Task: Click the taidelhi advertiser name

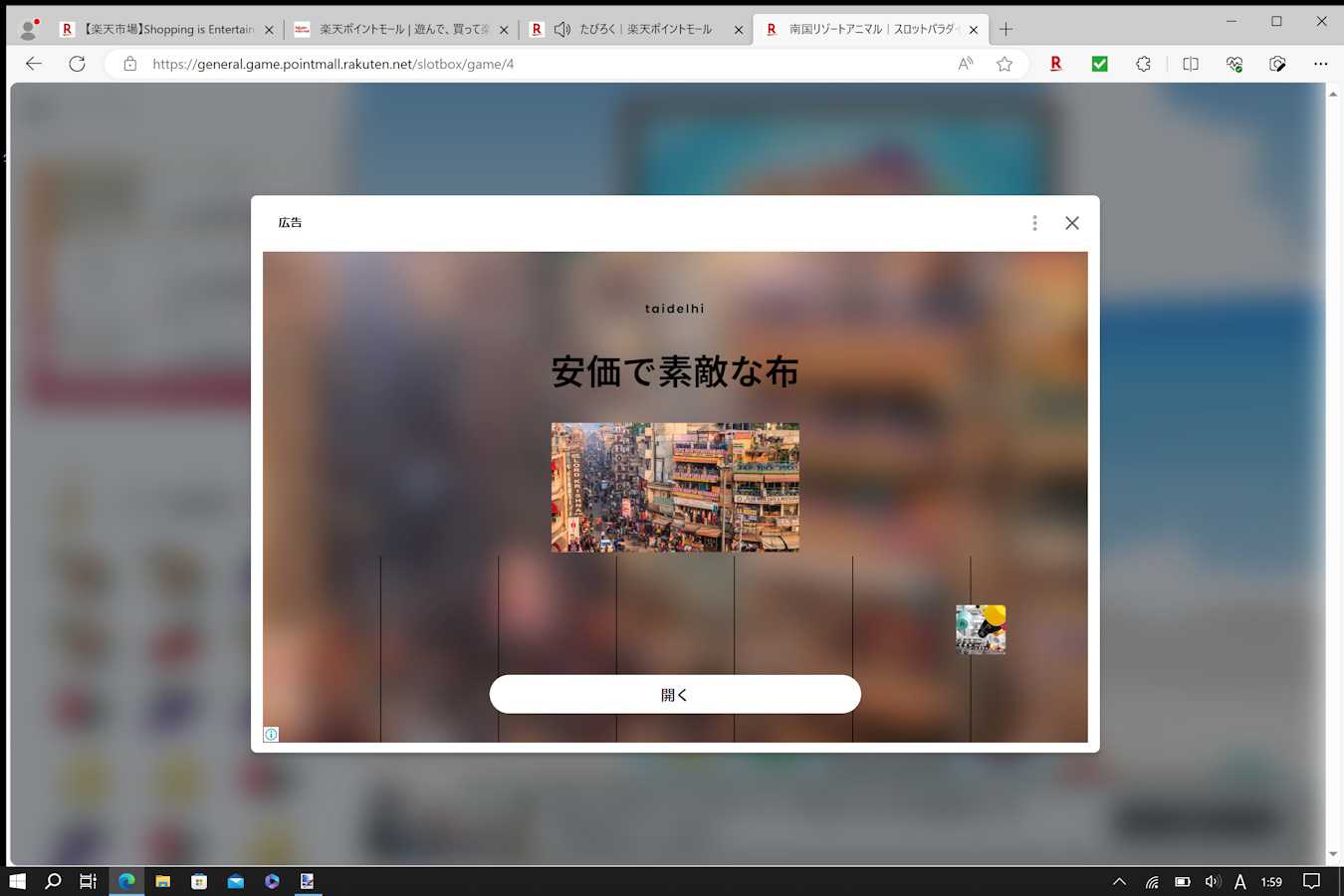Action: coord(675,309)
